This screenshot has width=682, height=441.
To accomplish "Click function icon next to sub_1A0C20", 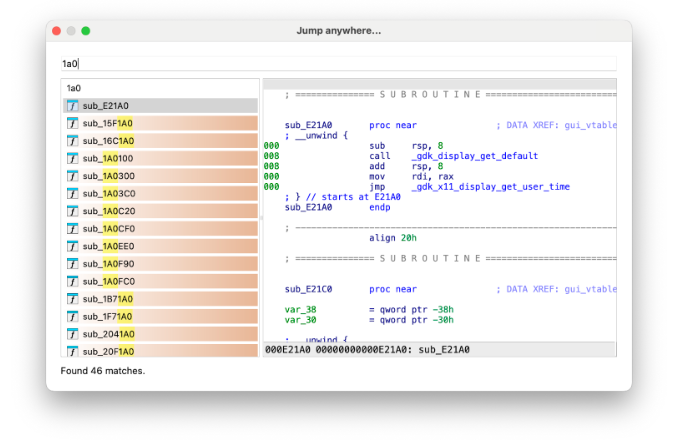I will [73, 211].
